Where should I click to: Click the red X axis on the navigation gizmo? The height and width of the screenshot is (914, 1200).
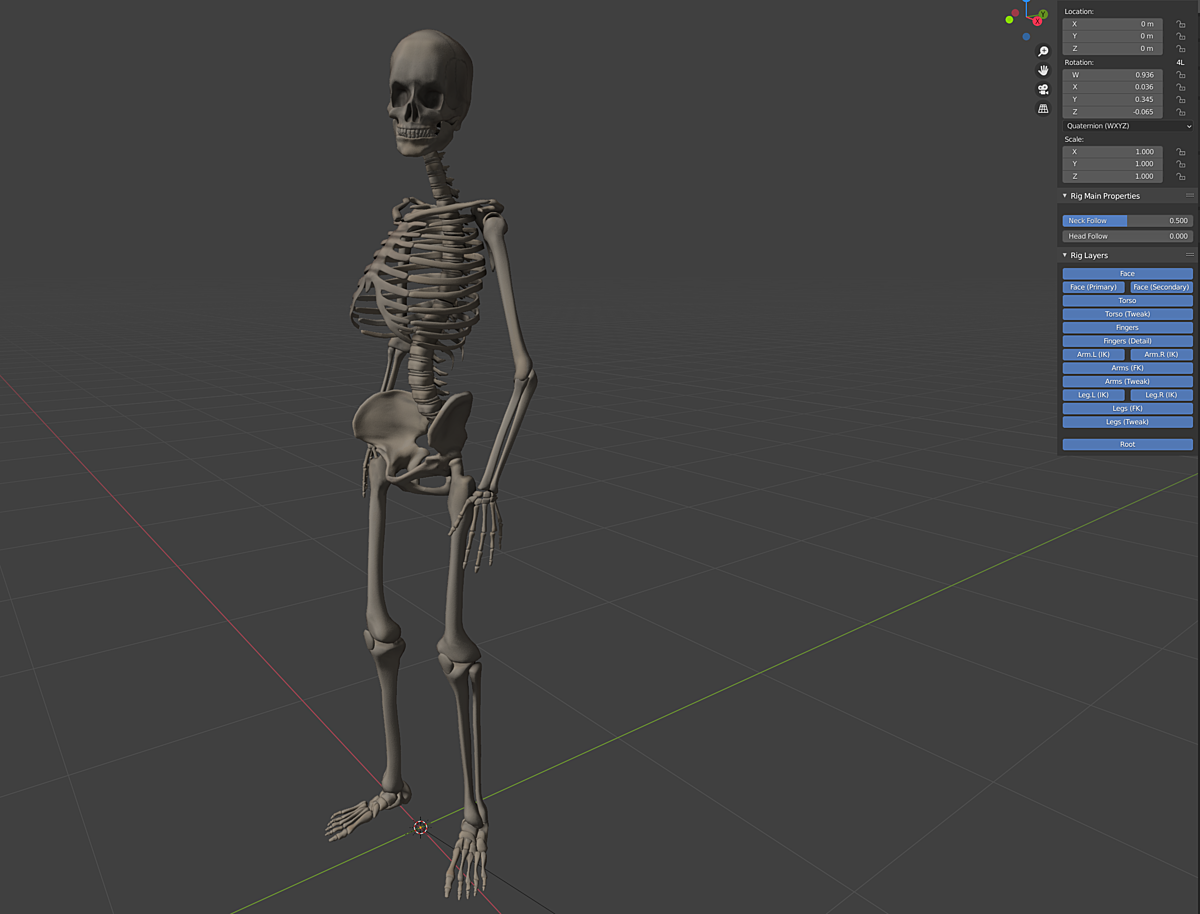point(1037,20)
